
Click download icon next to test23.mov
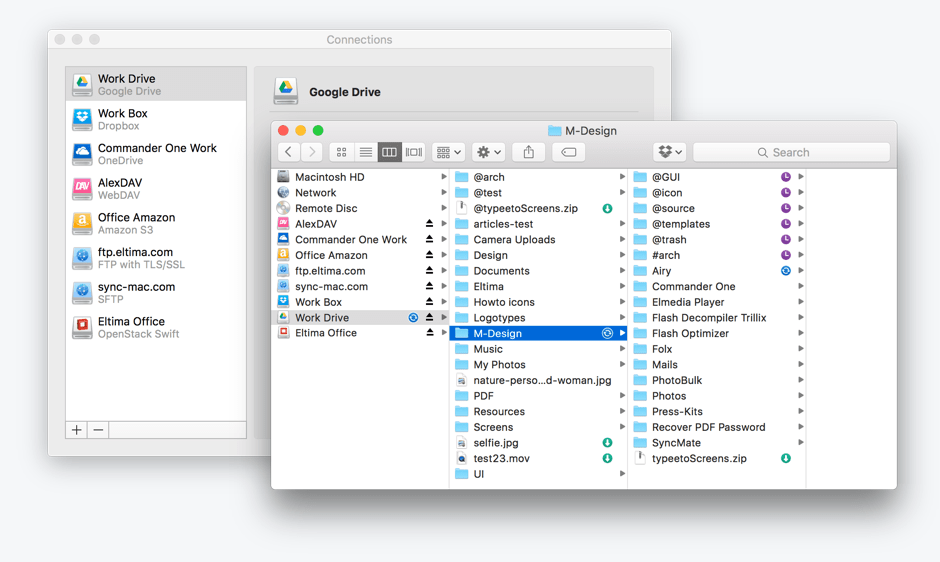(x=607, y=458)
